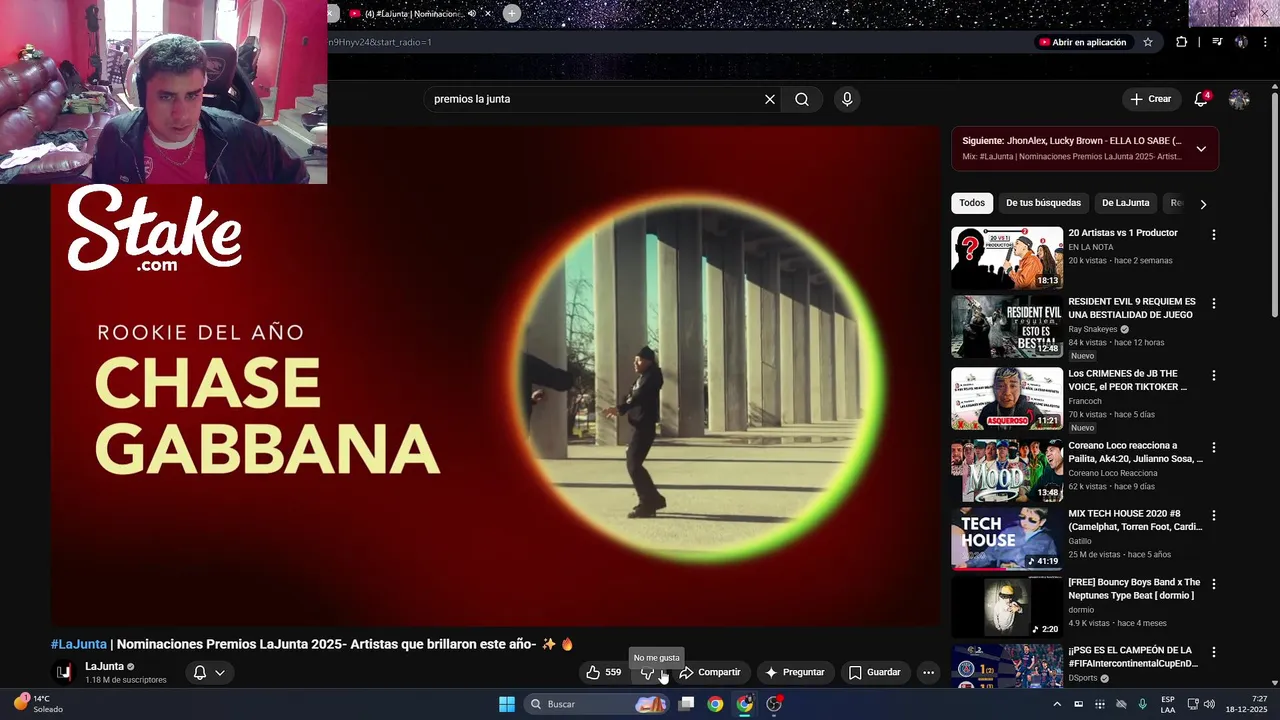Screen dimensions: 1280x720
Task: Open the browser media control icon
Action: [1217, 42]
